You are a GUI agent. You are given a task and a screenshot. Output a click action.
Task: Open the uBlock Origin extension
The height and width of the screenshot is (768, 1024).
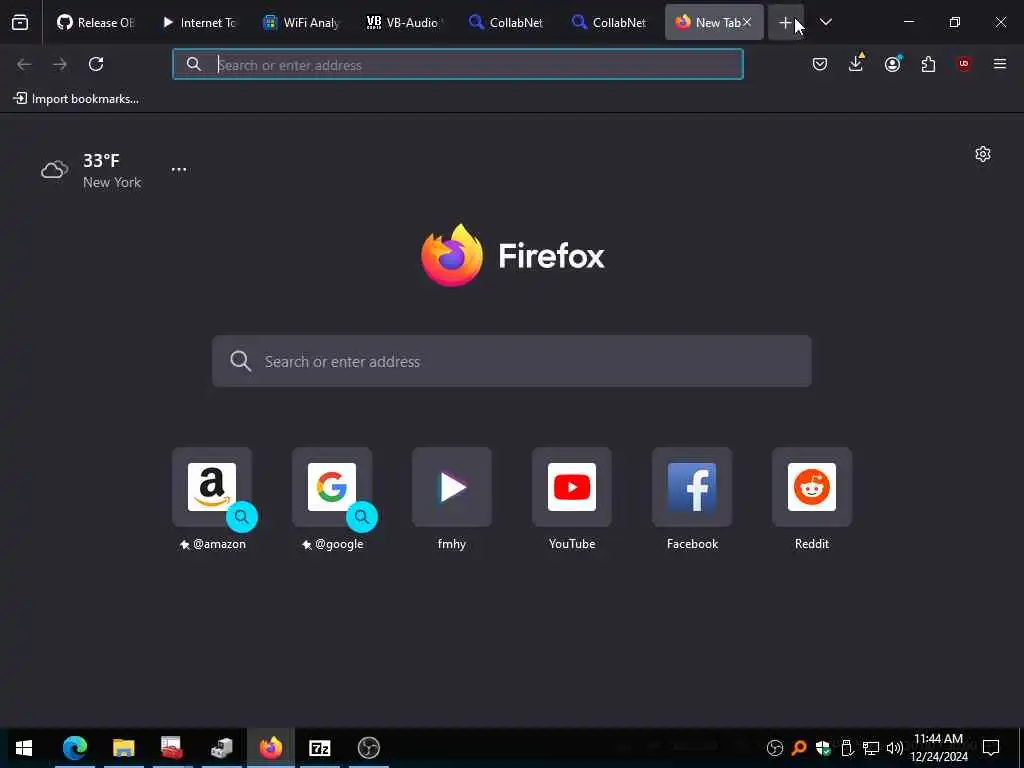tap(964, 64)
